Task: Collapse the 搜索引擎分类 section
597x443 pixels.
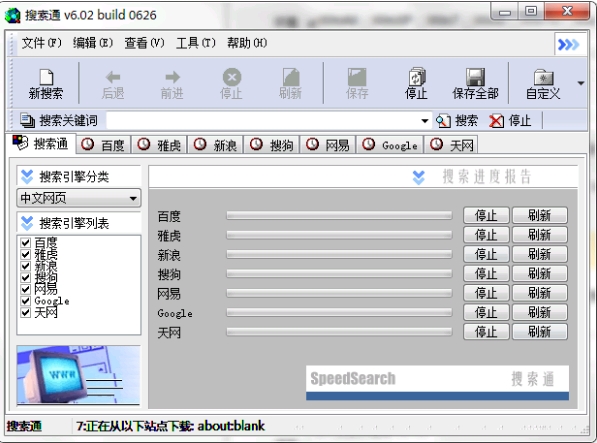Action: pyautogui.click(x=27, y=176)
